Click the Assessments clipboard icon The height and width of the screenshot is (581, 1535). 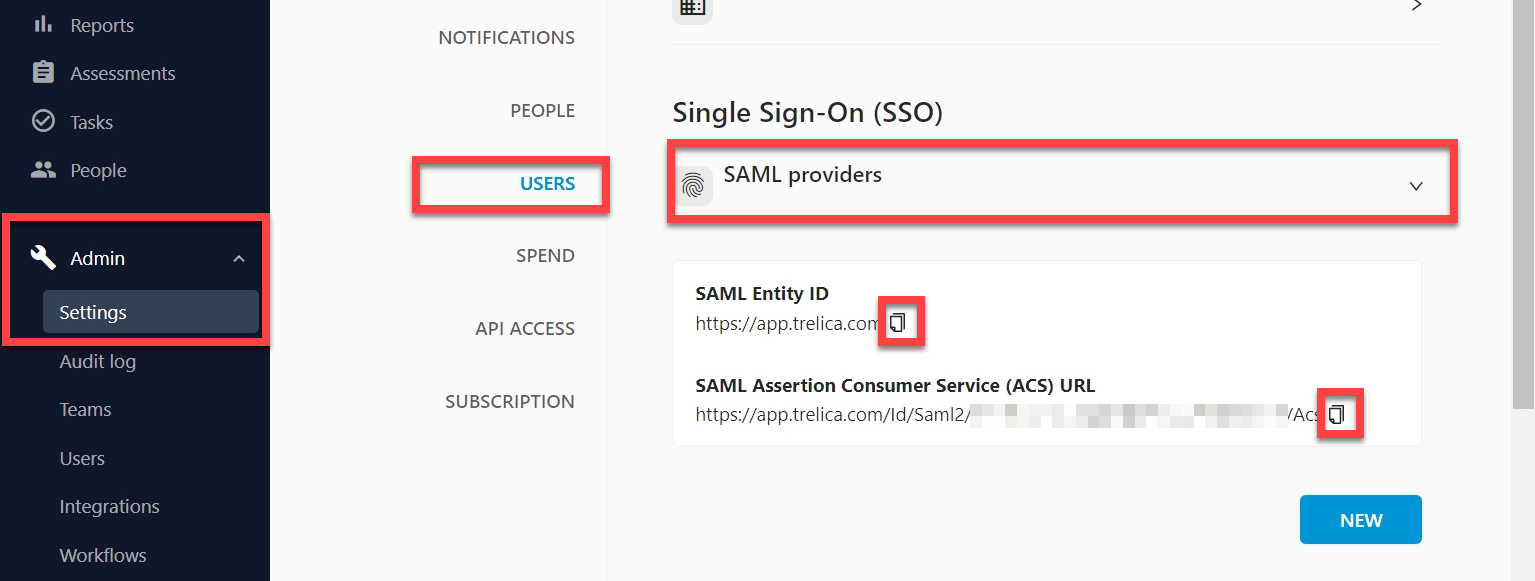point(43,73)
